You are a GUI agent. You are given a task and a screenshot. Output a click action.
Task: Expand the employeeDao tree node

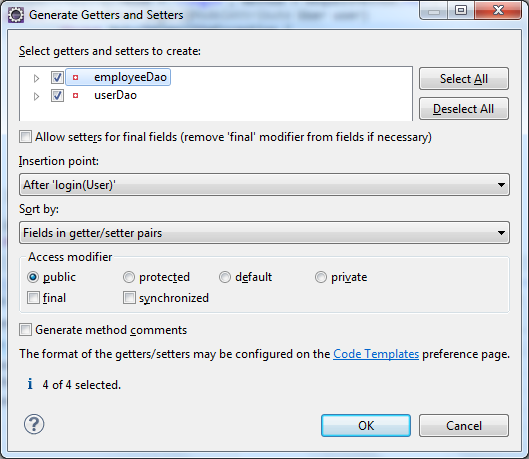(x=36, y=78)
